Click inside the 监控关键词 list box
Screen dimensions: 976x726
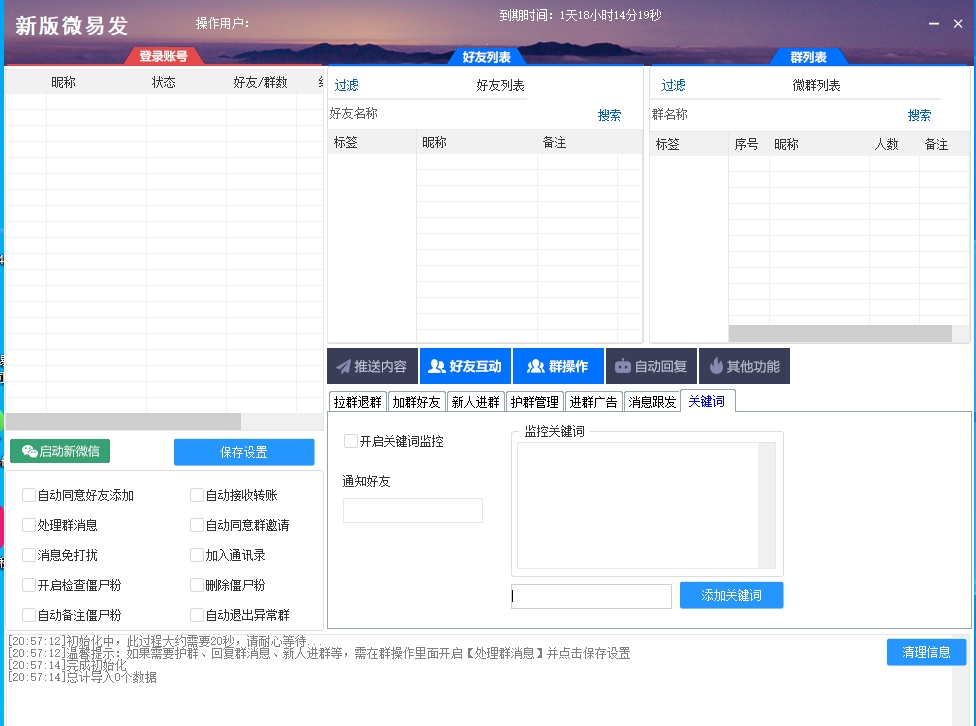point(637,506)
